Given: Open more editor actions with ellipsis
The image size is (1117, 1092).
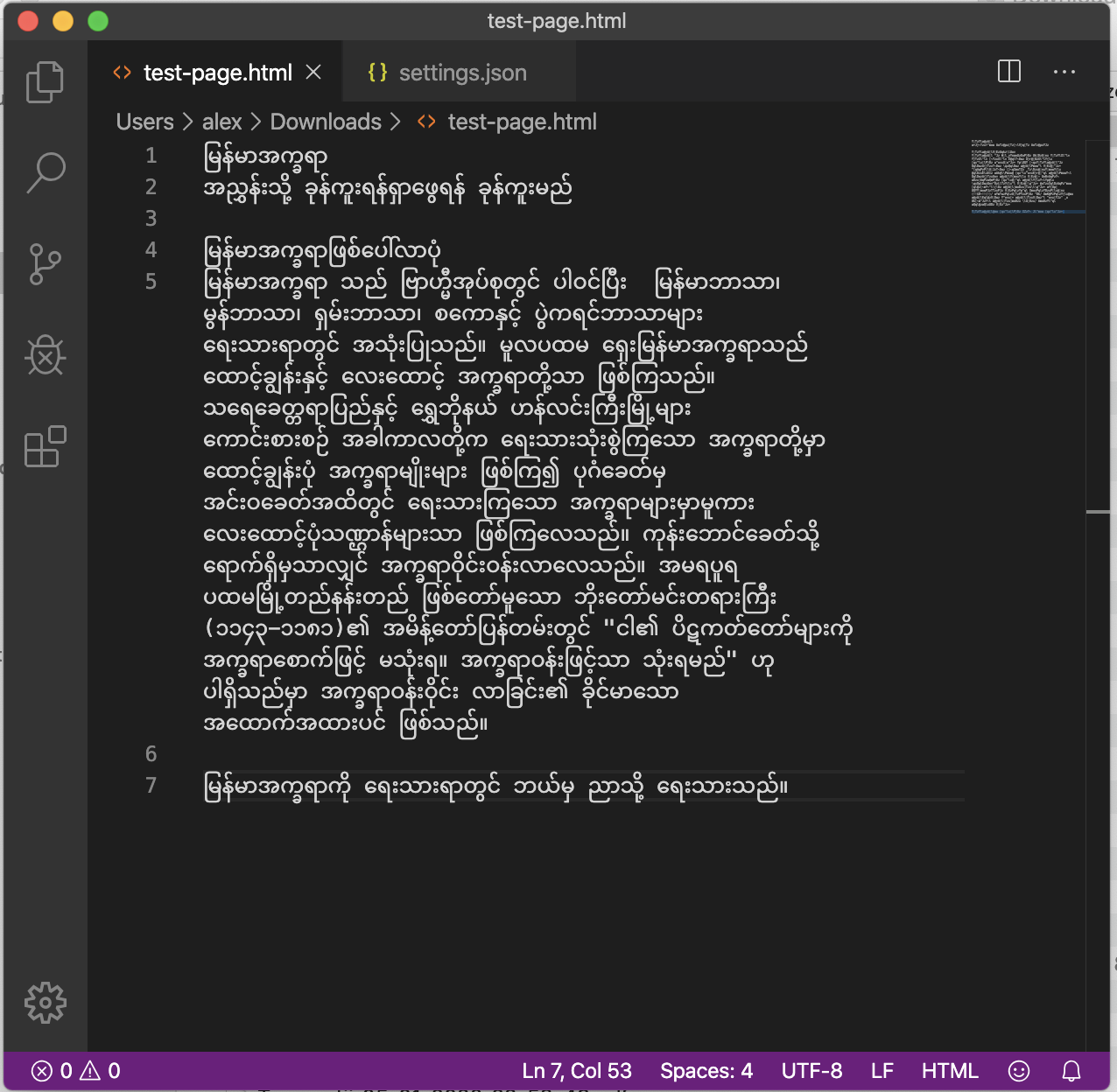Looking at the screenshot, I should pyautogui.click(x=1064, y=71).
